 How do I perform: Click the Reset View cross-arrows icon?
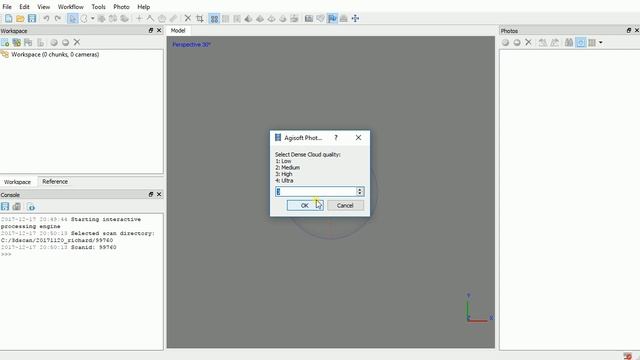(x=356, y=18)
